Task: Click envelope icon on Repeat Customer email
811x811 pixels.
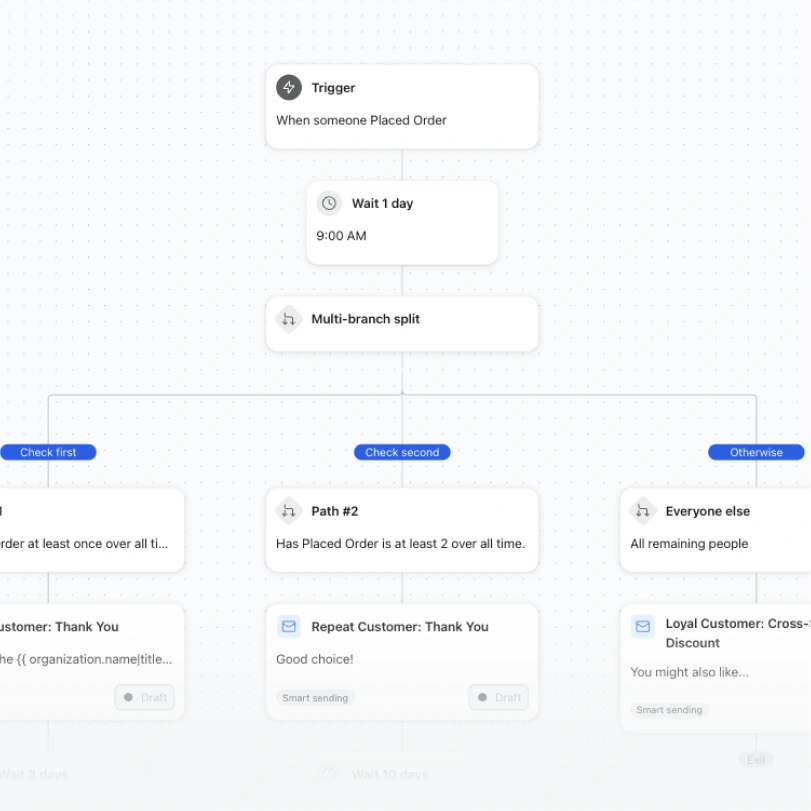Action: pyautogui.click(x=289, y=626)
